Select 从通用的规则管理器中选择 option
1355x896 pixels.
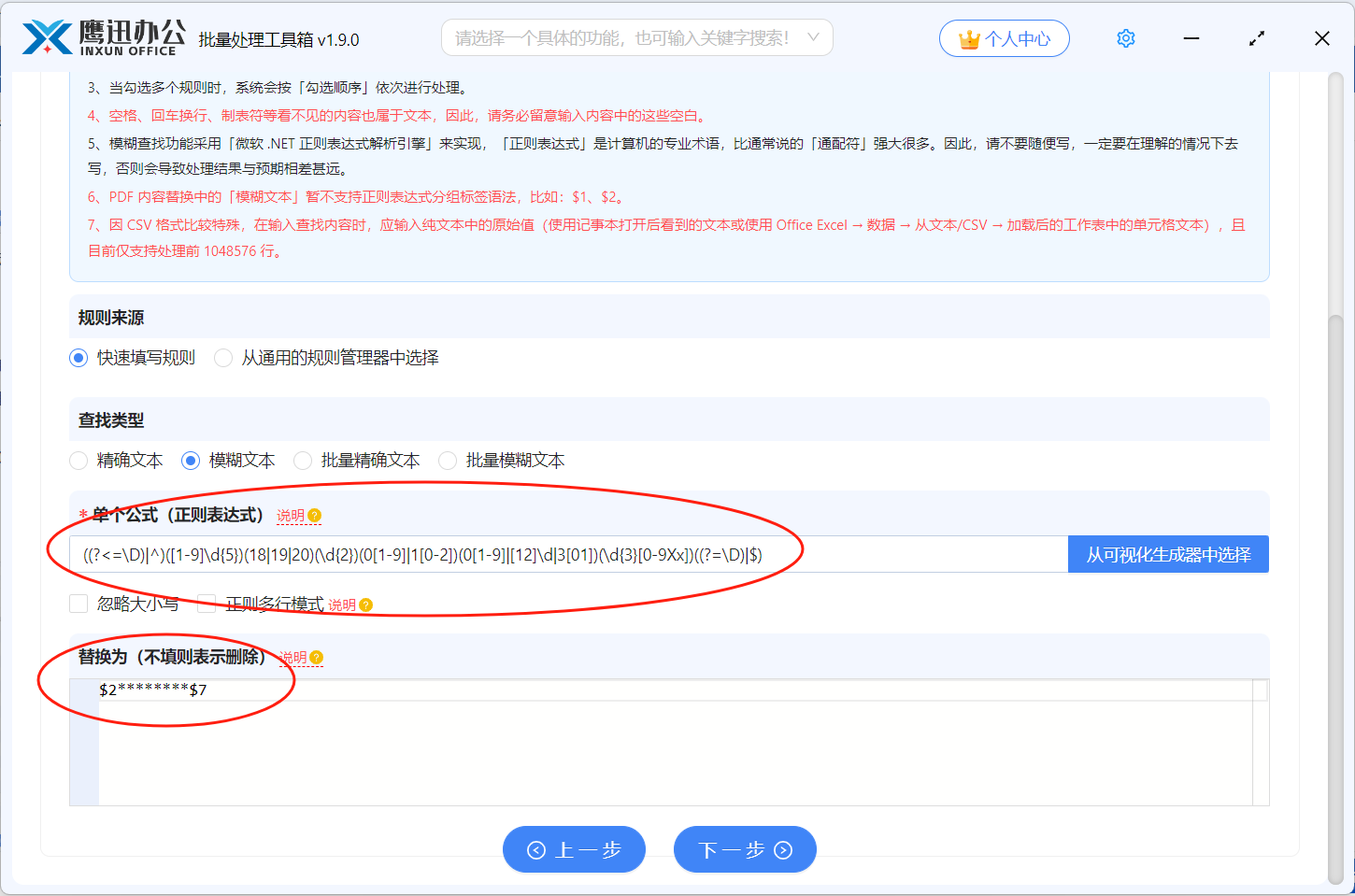tap(222, 357)
